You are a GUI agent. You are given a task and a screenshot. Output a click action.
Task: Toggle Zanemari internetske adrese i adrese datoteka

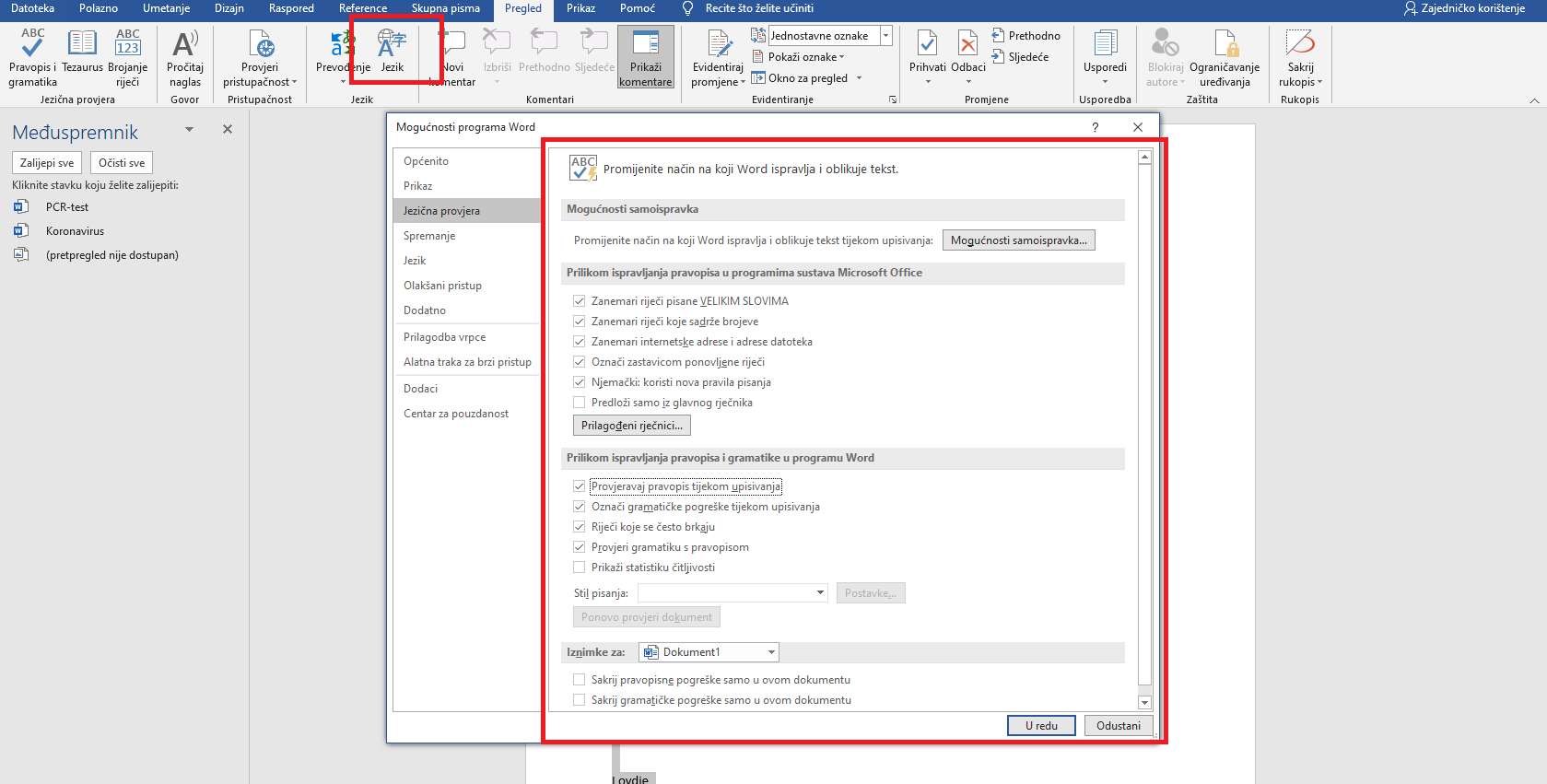580,342
